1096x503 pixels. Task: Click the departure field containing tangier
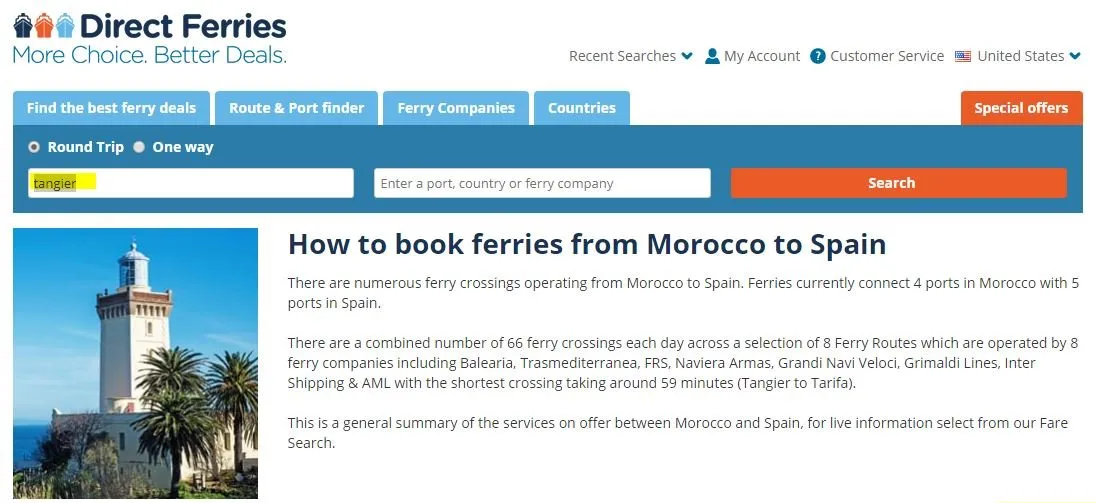tap(190, 183)
